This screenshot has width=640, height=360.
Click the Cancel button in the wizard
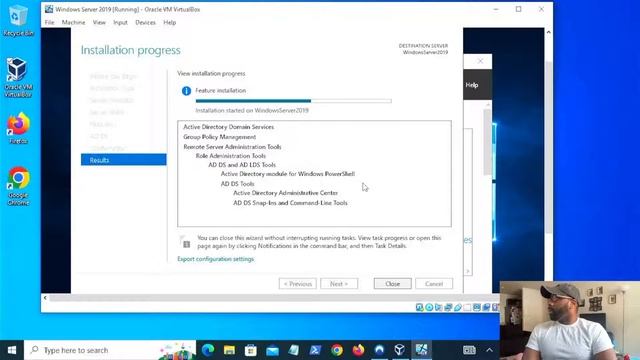click(434, 284)
